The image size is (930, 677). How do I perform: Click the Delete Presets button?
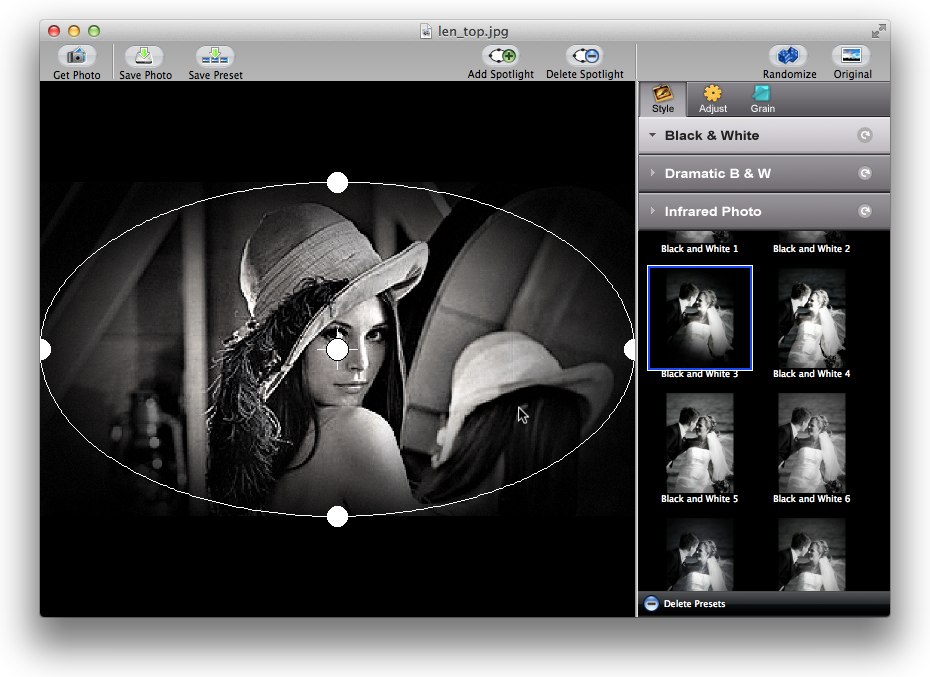[x=685, y=603]
